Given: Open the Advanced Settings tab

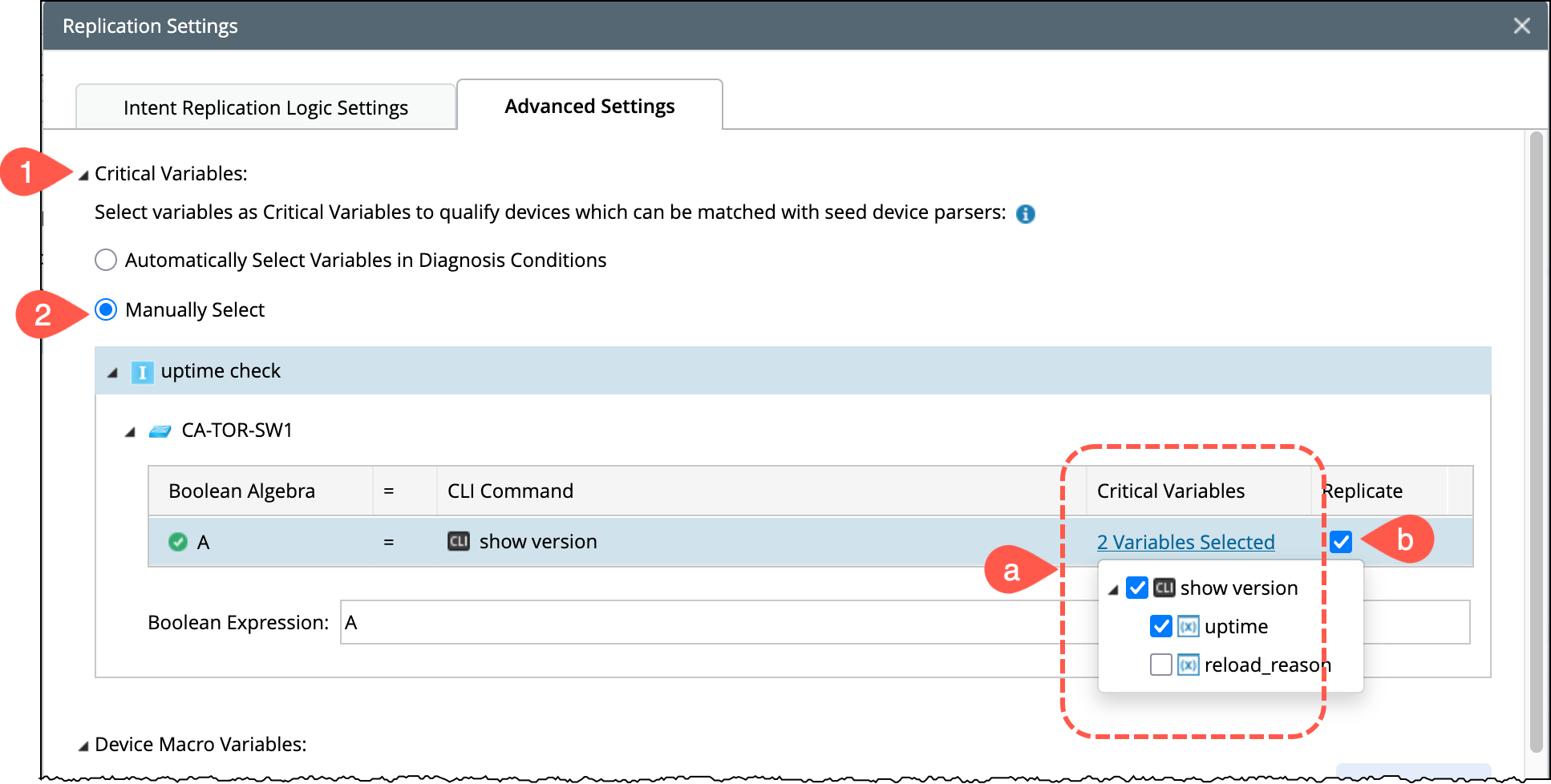Looking at the screenshot, I should 589,106.
